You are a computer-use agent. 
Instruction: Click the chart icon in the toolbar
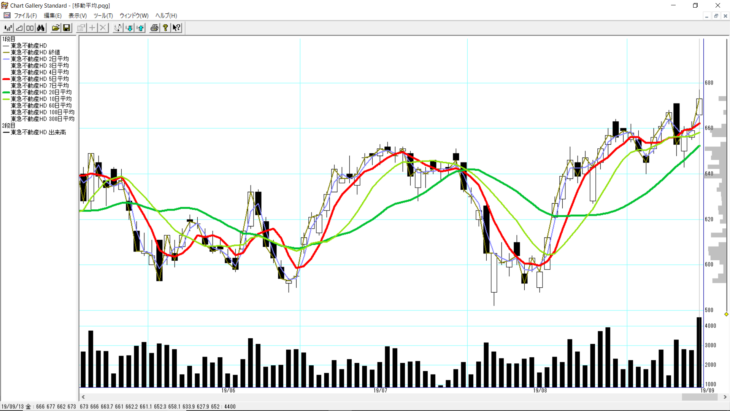[8, 27]
